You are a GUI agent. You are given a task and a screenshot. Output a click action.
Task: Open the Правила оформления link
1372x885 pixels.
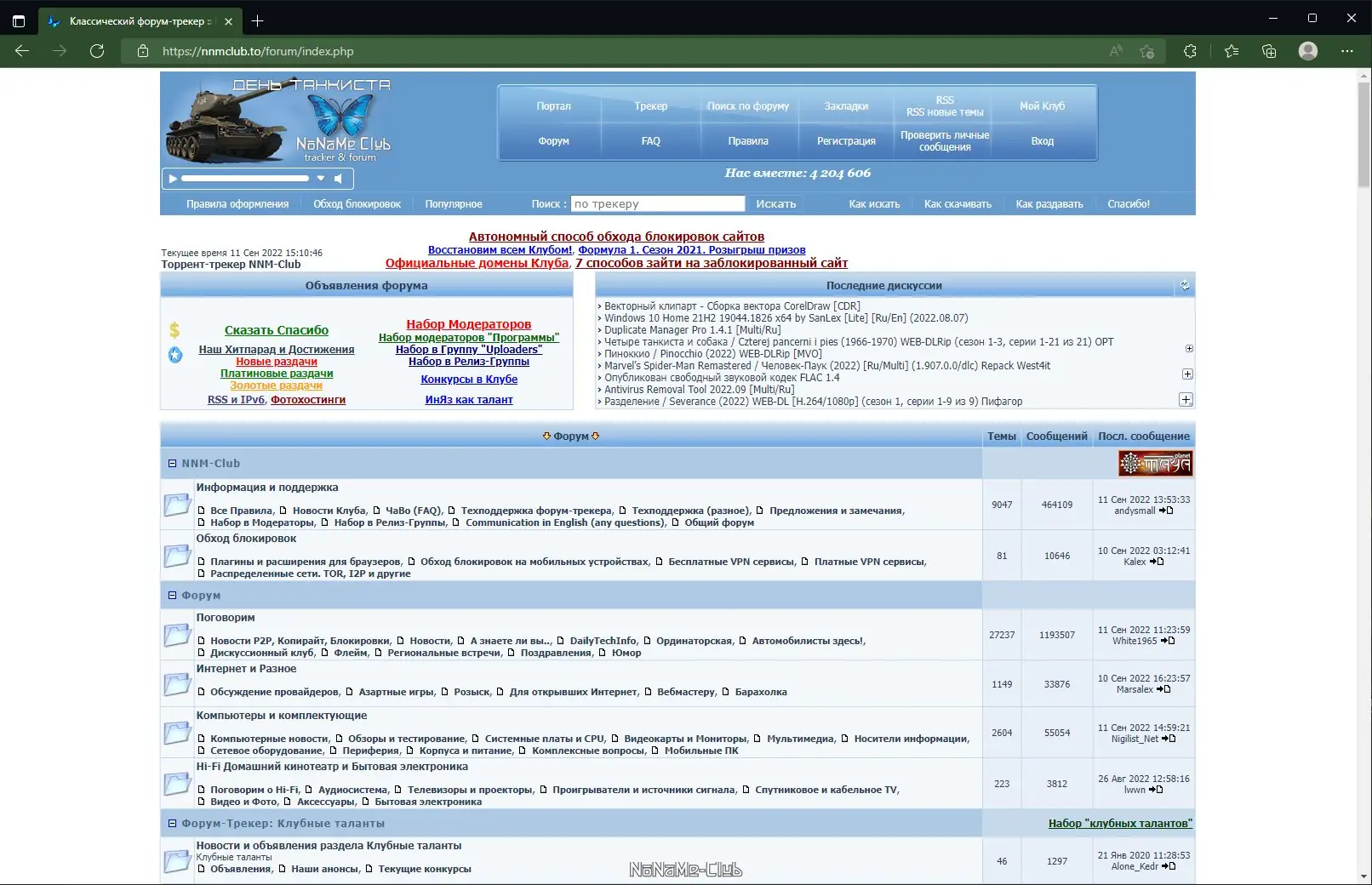(237, 204)
